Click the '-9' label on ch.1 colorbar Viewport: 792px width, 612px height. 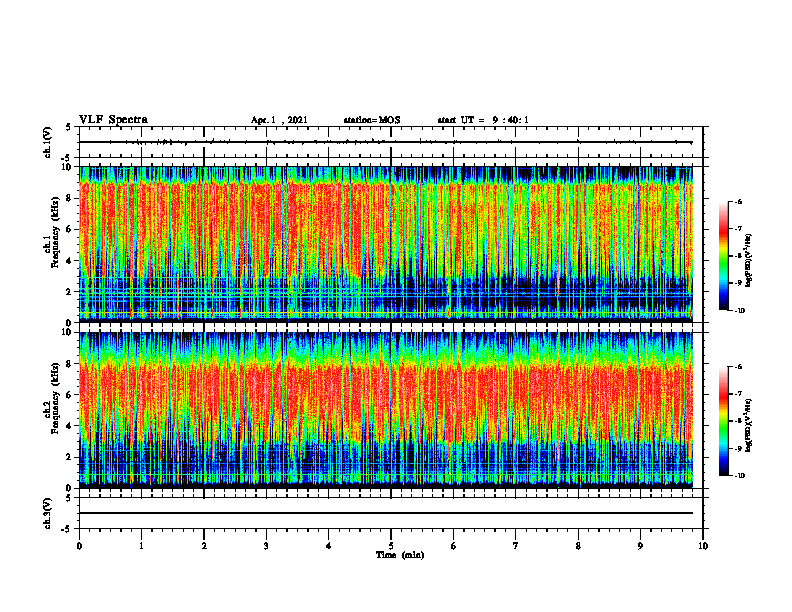pyautogui.click(x=738, y=283)
